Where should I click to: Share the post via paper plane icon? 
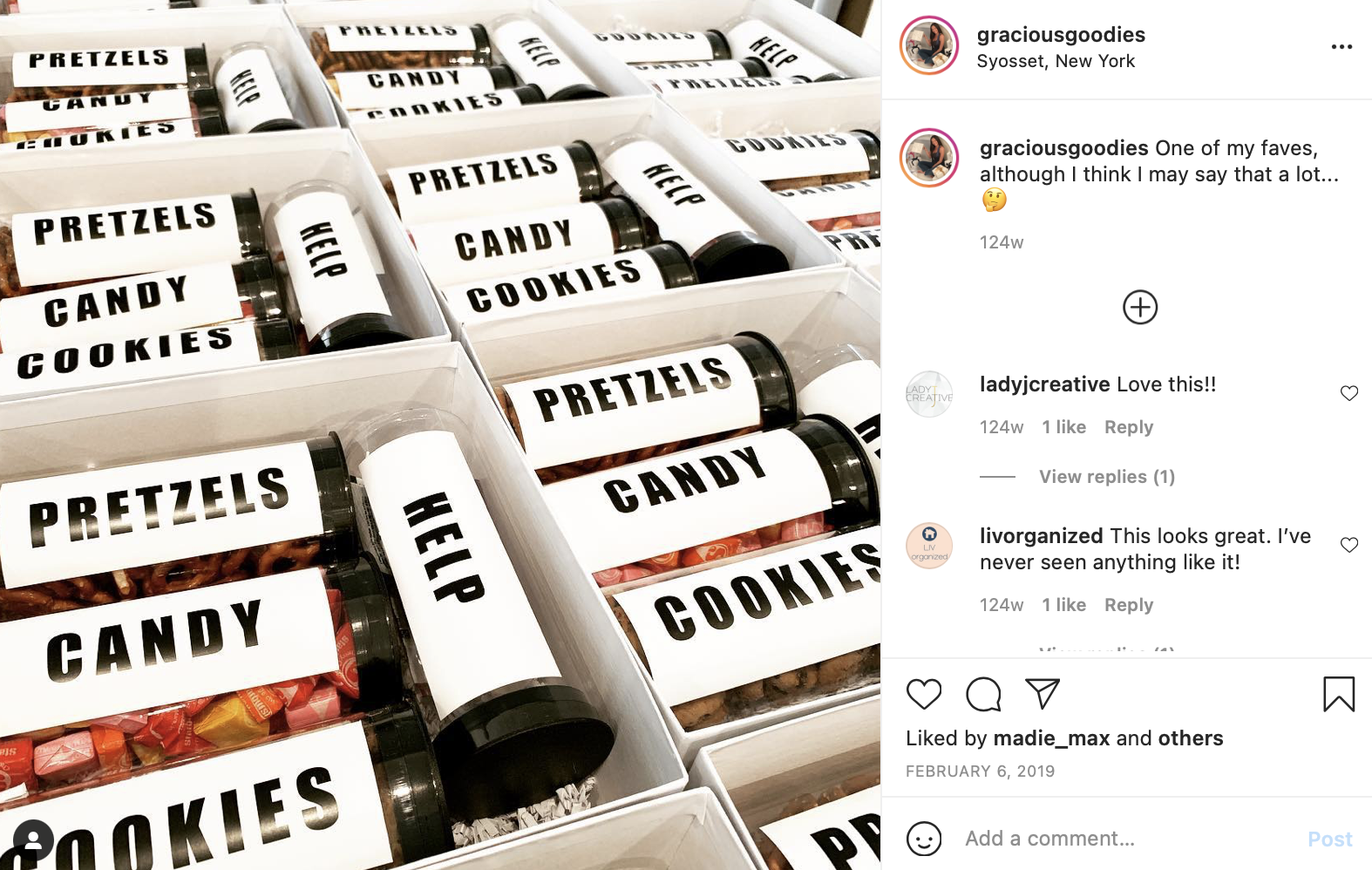(1042, 693)
